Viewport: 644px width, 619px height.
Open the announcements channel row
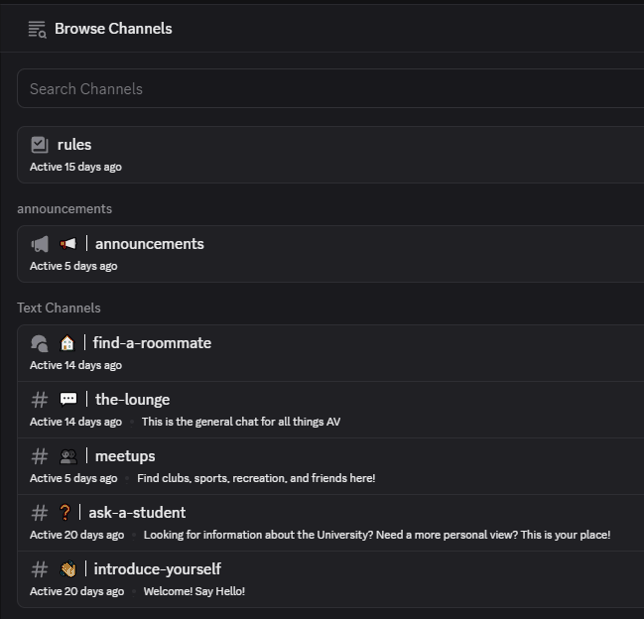[x=330, y=254]
